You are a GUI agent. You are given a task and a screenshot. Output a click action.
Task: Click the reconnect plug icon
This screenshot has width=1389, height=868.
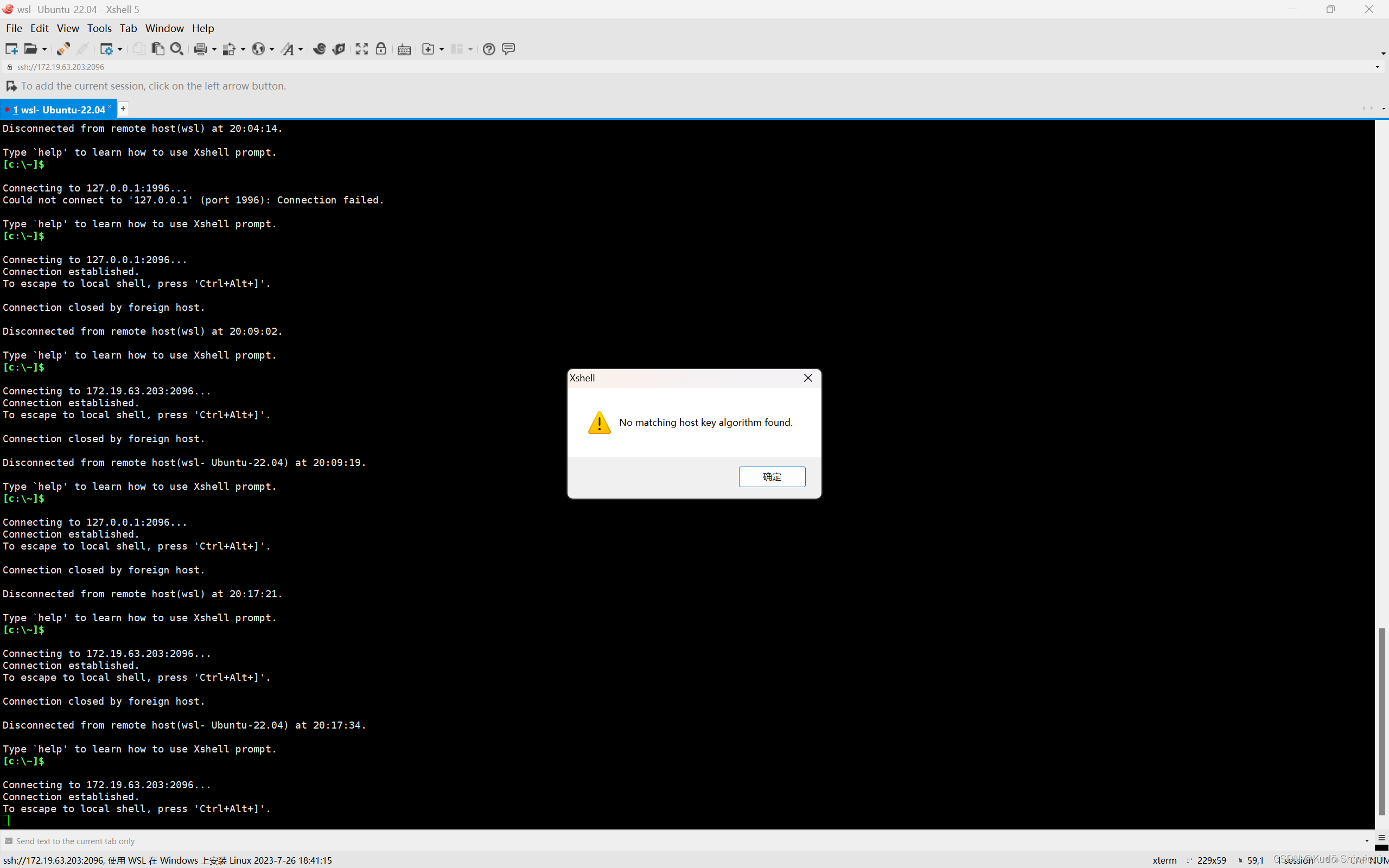coord(63,49)
